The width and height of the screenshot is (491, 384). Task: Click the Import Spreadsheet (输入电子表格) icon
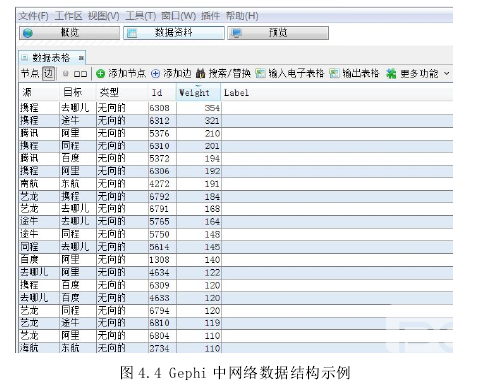click(260, 73)
